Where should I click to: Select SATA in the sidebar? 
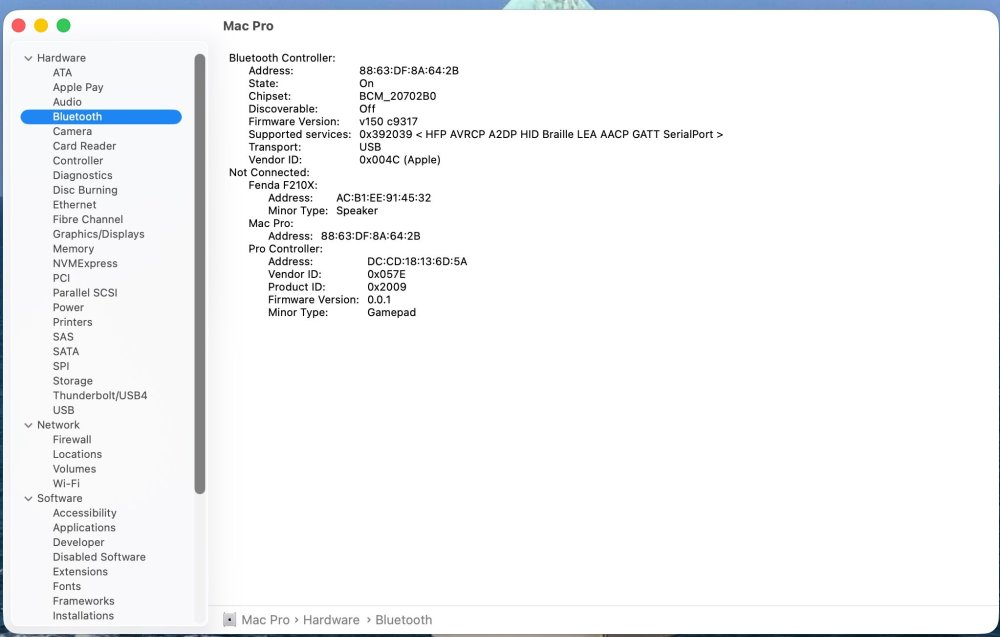click(x=66, y=351)
